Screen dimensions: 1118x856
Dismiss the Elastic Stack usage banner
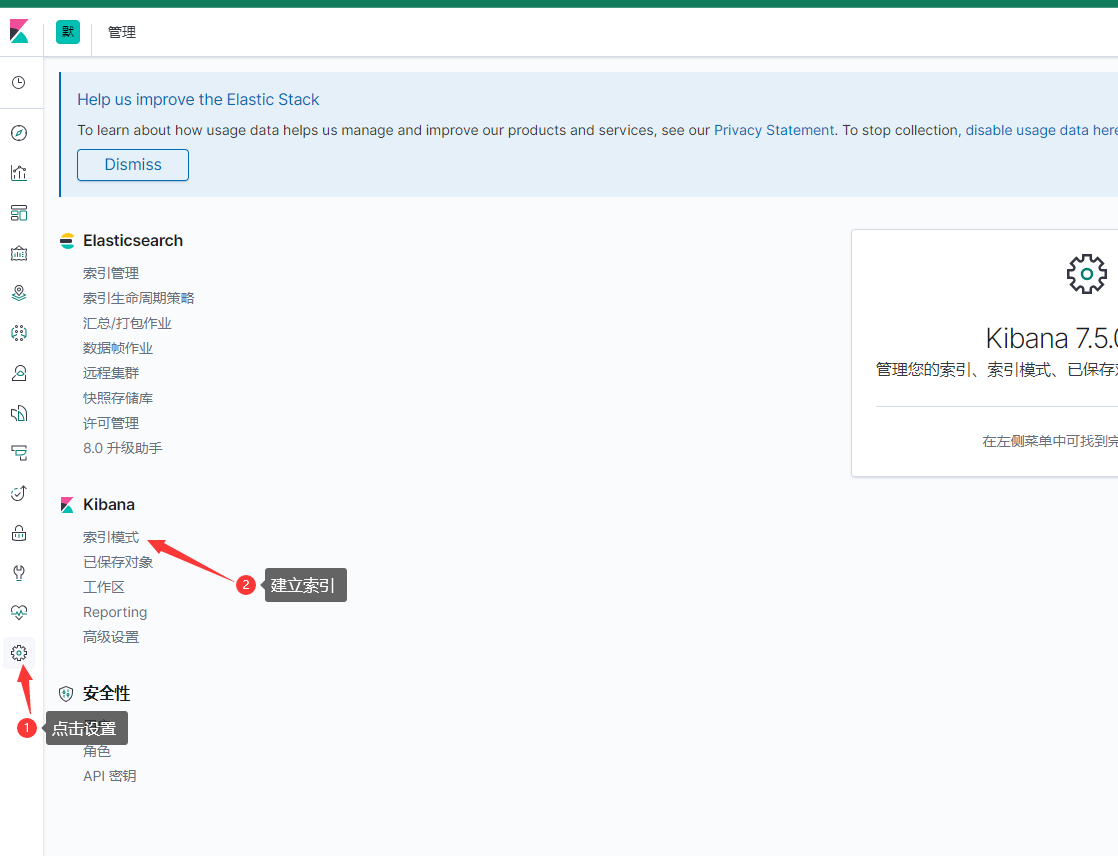pos(133,165)
